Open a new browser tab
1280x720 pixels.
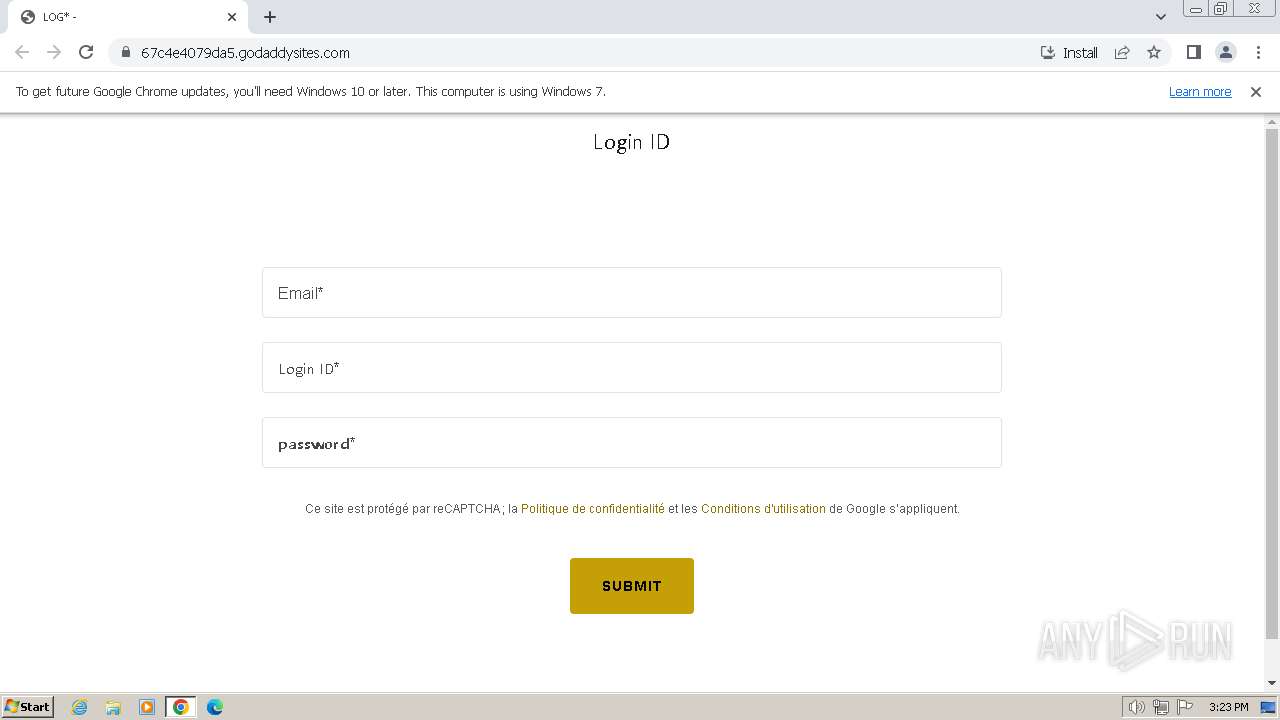coord(270,17)
